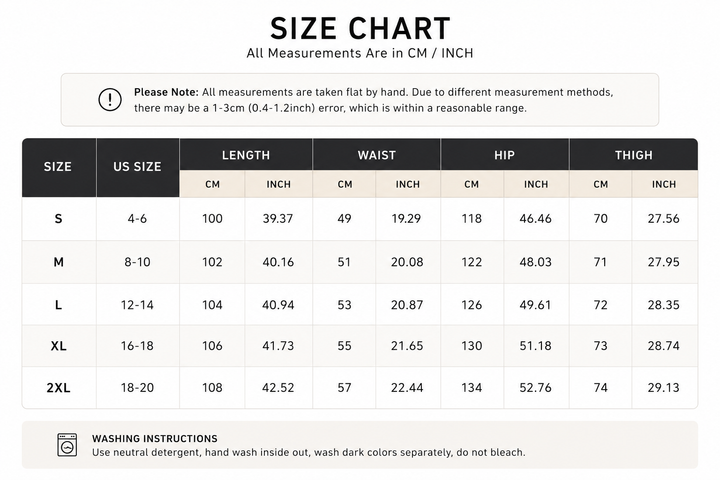Click the LENGTH header cell
Screen dimensions: 720x480
point(246,155)
